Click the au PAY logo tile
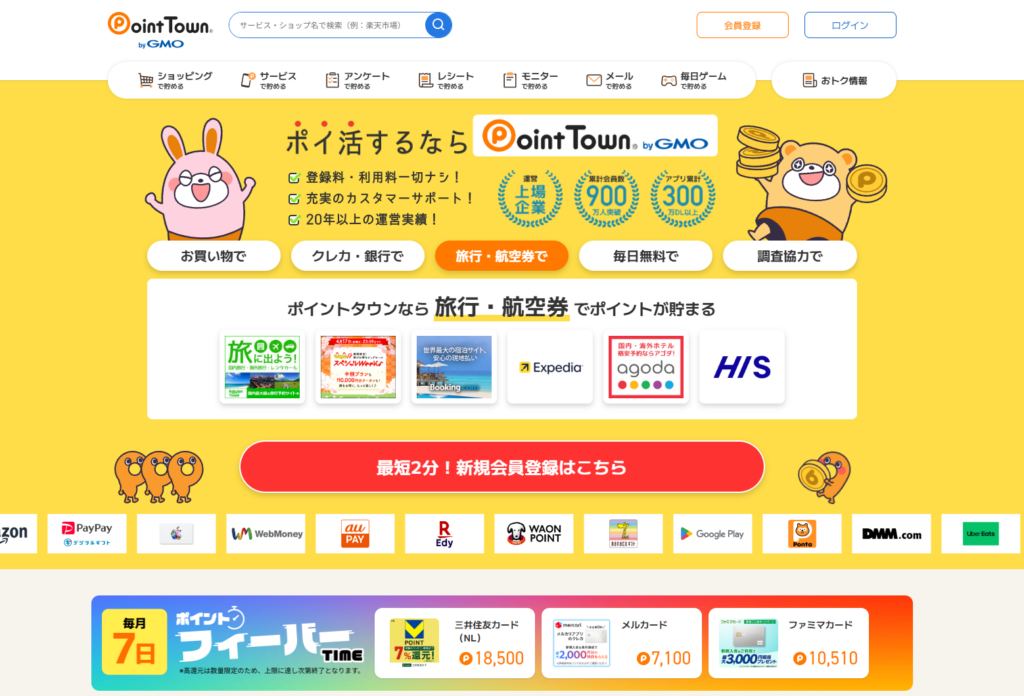 355,533
